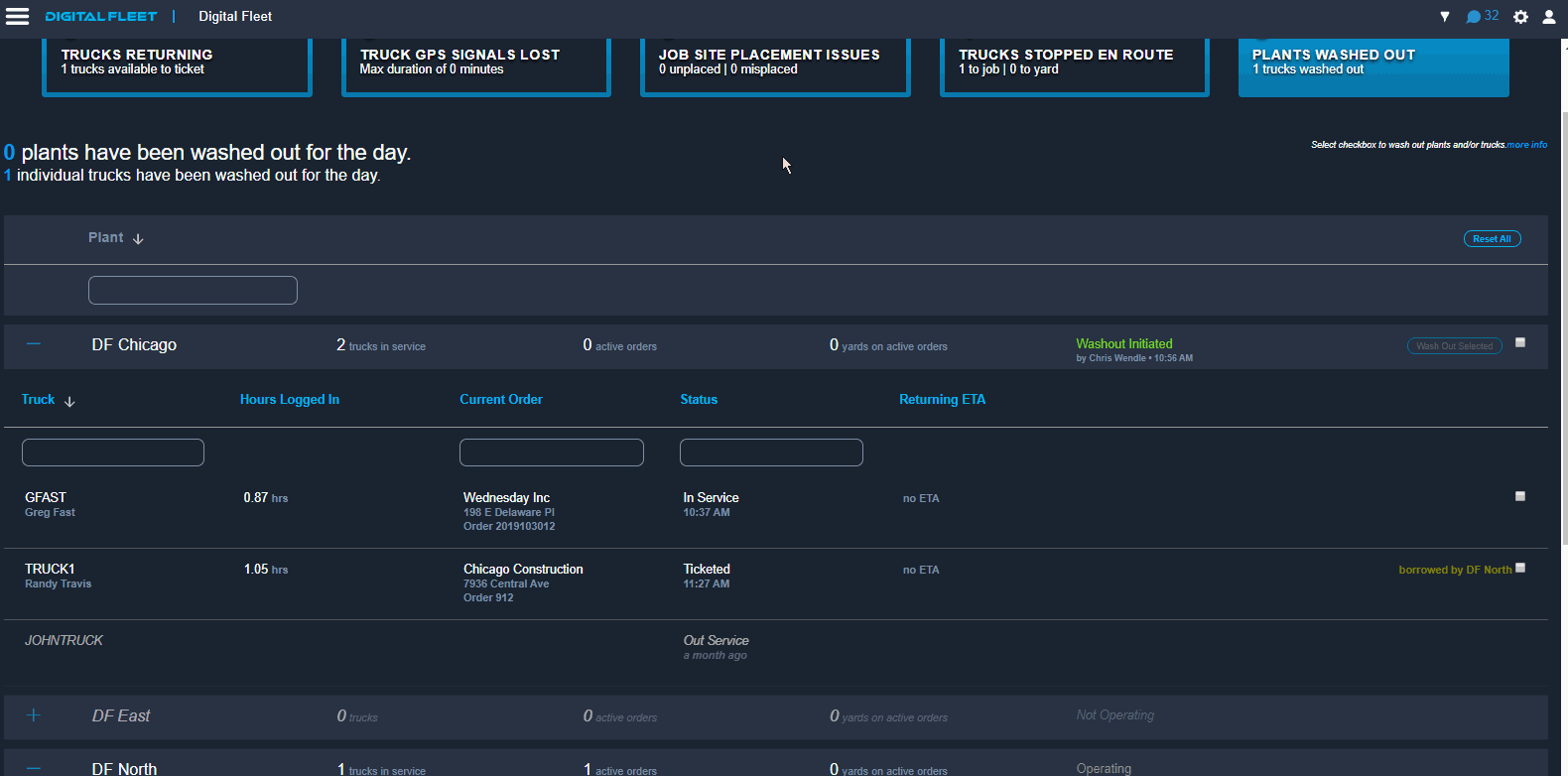Open the user profile icon
This screenshot has width=1568, height=776.
tap(1548, 17)
